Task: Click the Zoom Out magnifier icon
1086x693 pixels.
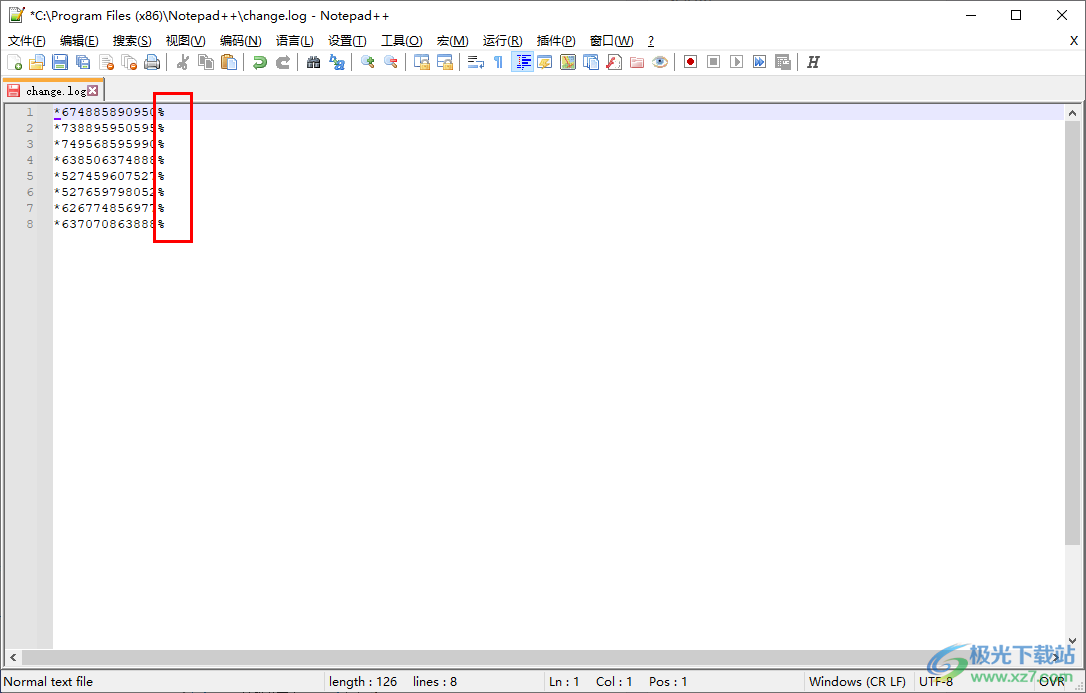Action: 391,62
